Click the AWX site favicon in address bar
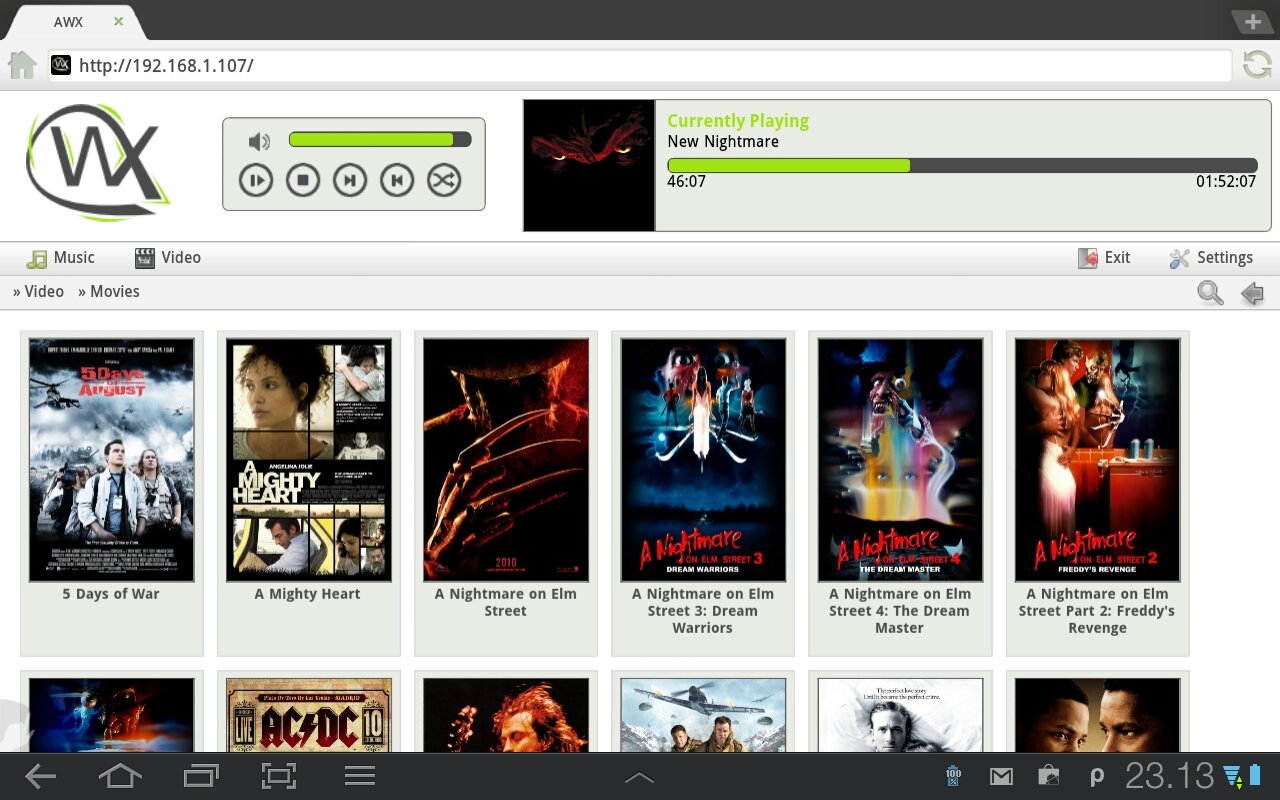The width and height of the screenshot is (1280, 800). click(x=61, y=65)
